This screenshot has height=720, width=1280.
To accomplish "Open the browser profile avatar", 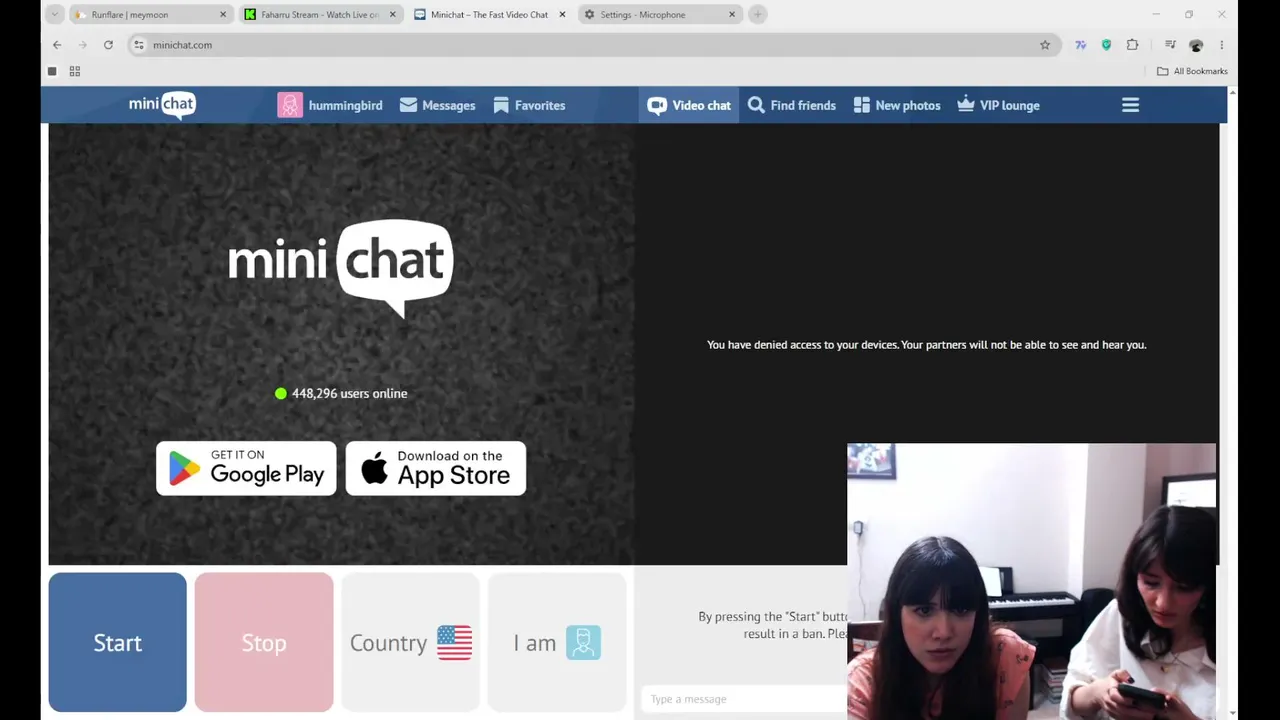I will (x=1196, y=45).
